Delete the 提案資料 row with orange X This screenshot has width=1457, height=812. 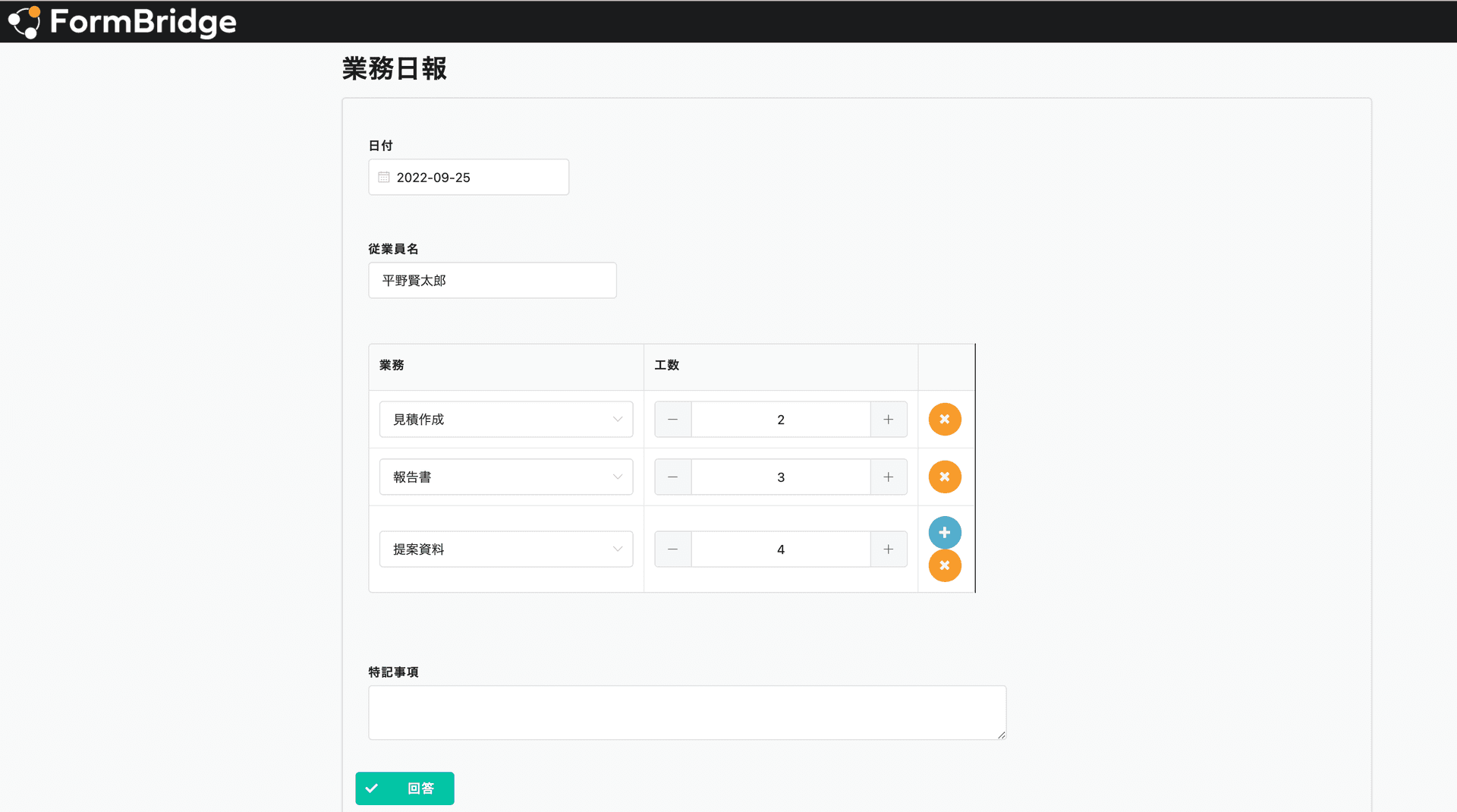click(x=945, y=565)
